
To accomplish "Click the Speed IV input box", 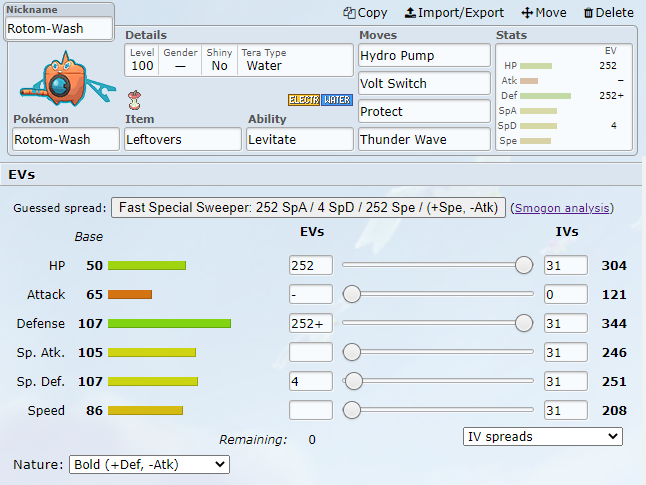I will (566, 410).
